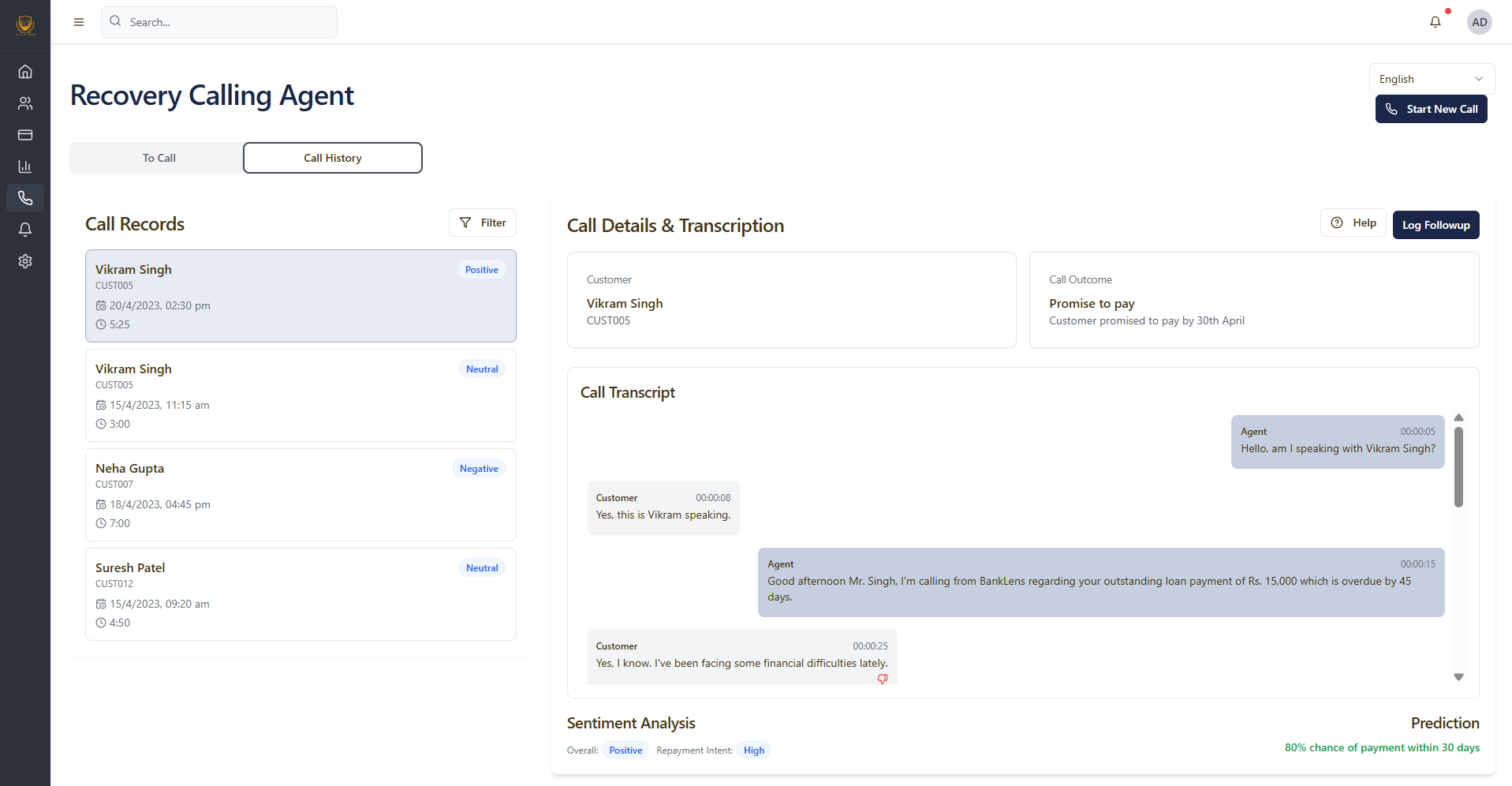Open the AD user avatar menu
The image size is (1512, 786).
pyautogui.click(x=1480, y=22)
